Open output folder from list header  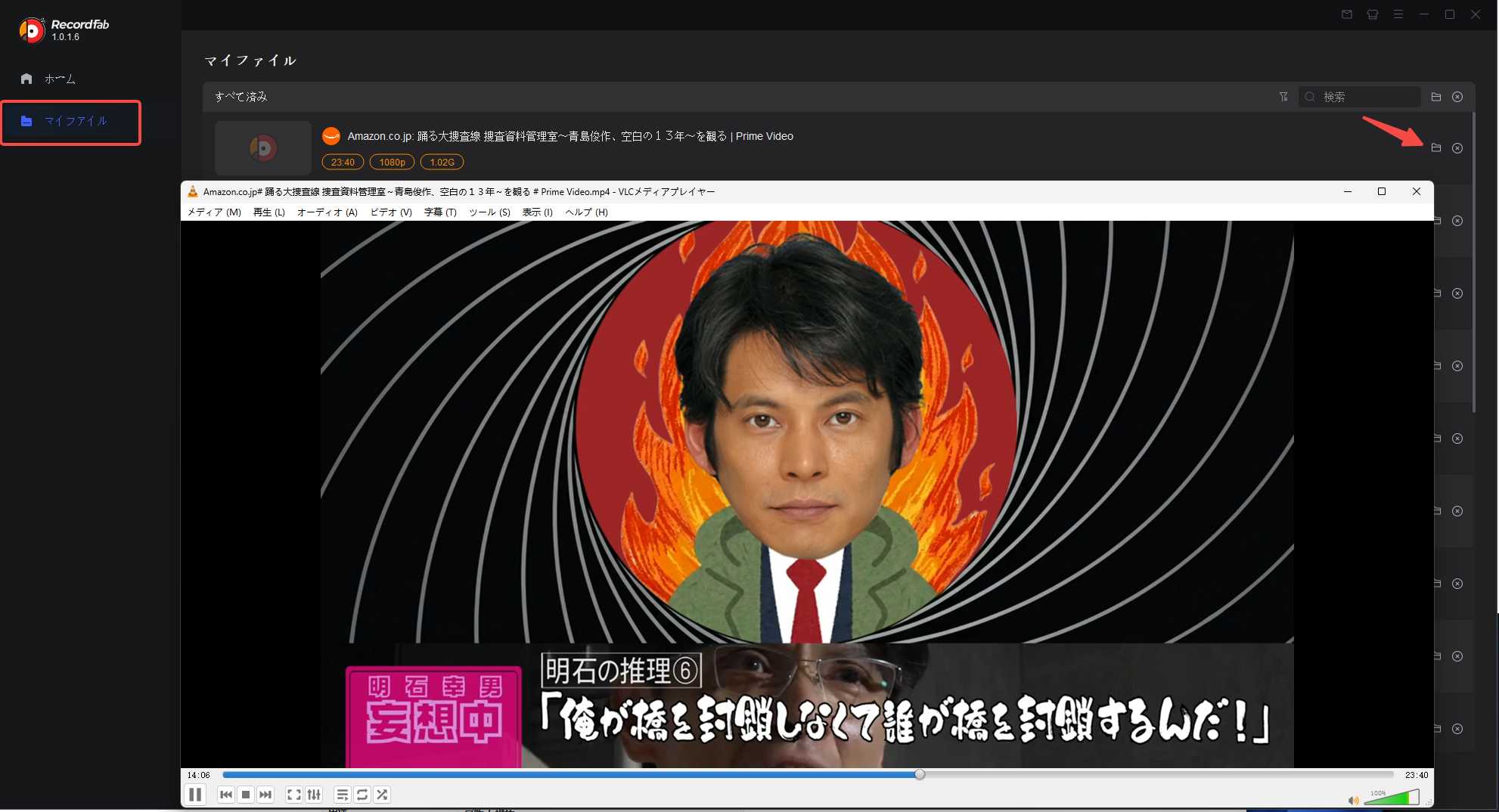point(1436,97)
